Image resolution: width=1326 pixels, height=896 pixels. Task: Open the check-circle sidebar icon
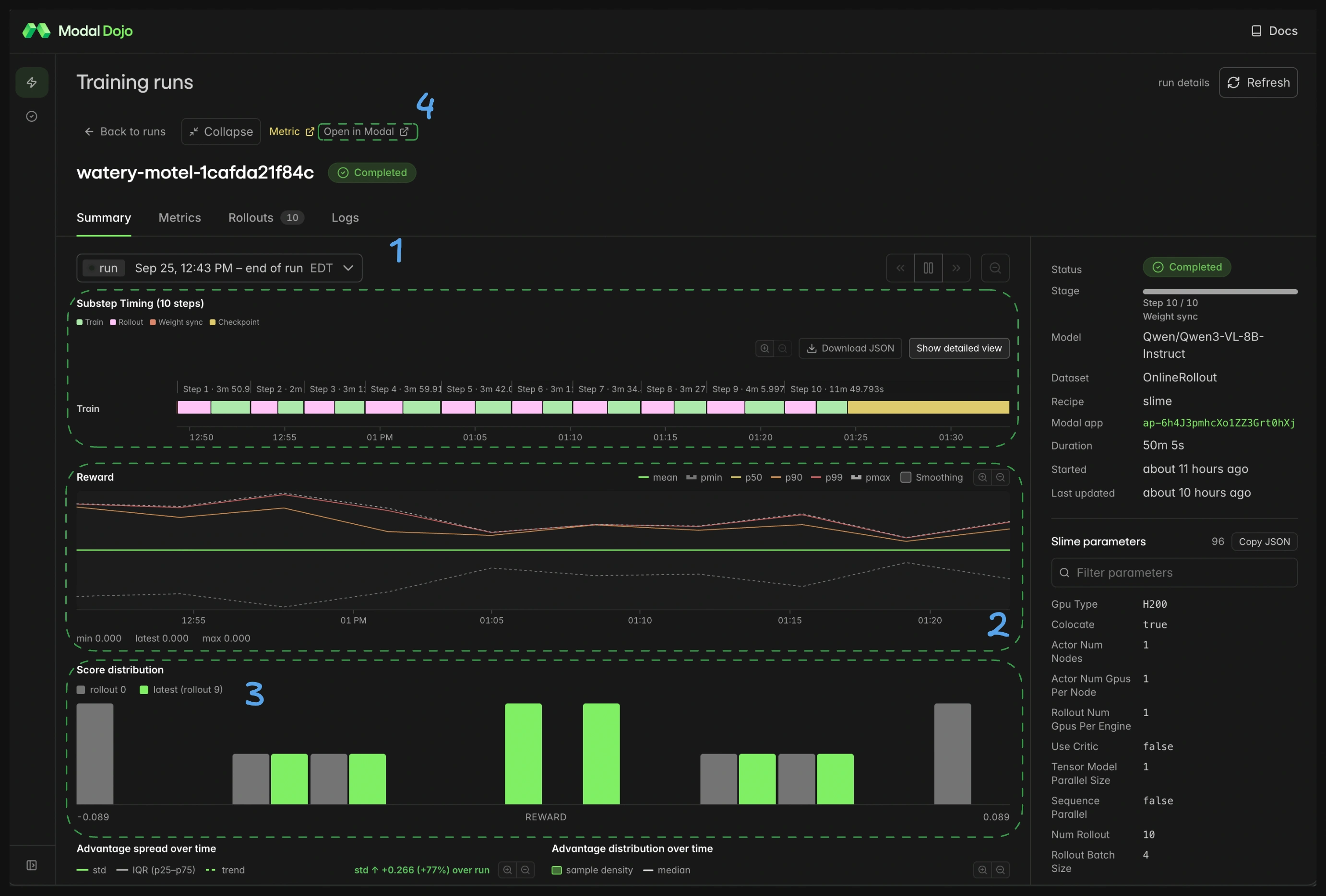point(32,117)
